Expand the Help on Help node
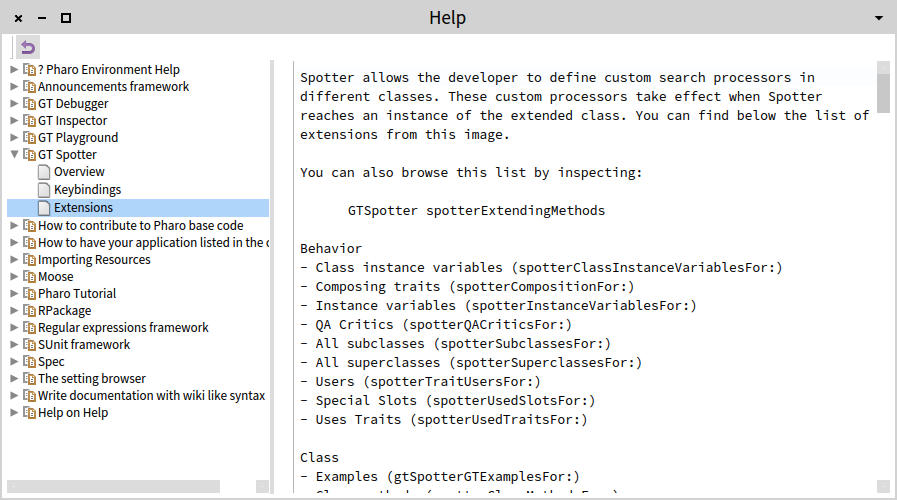 point(14,413)
